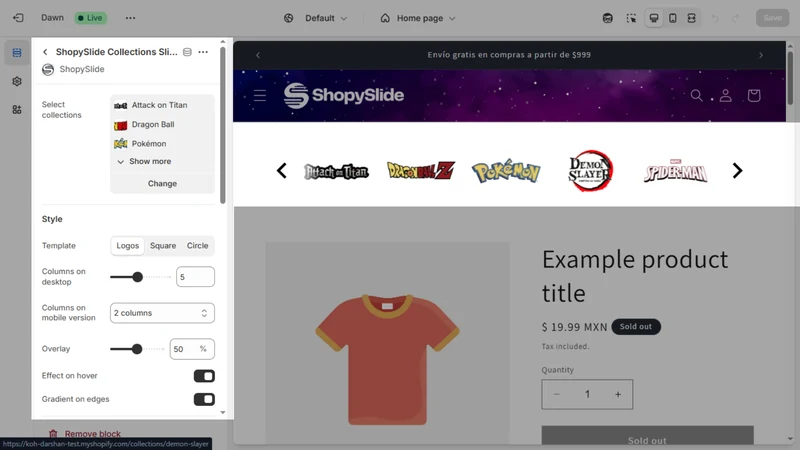The width and height of the screenshot is (800, 450).
Task: Click the slider next arrow
Action: click(x=737, y=170)
